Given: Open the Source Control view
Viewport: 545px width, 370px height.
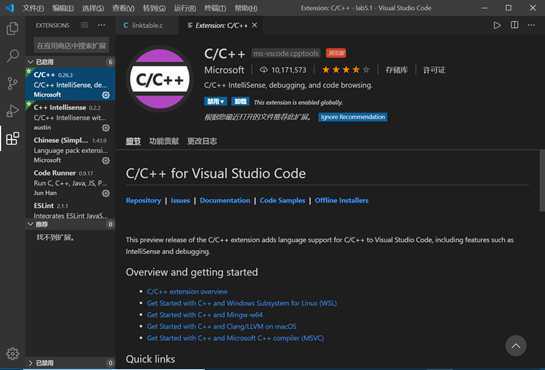Looking at the screenshot, I should (13, 83).
